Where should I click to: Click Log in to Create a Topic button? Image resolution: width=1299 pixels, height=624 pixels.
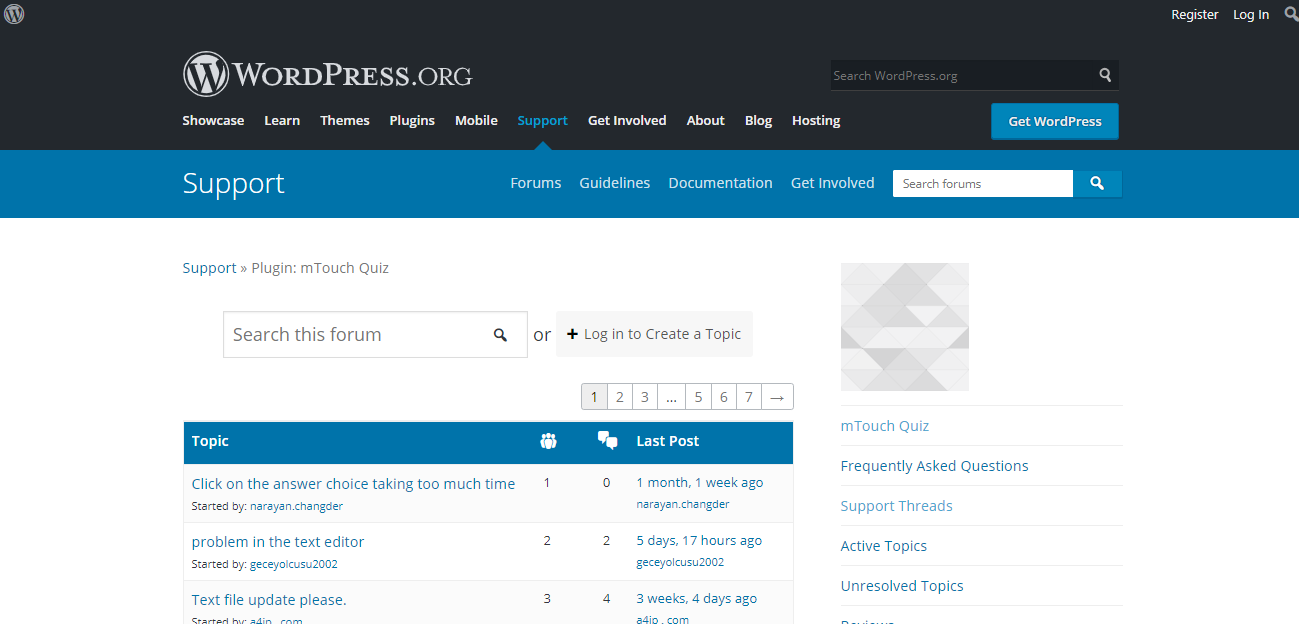point(654,334)
